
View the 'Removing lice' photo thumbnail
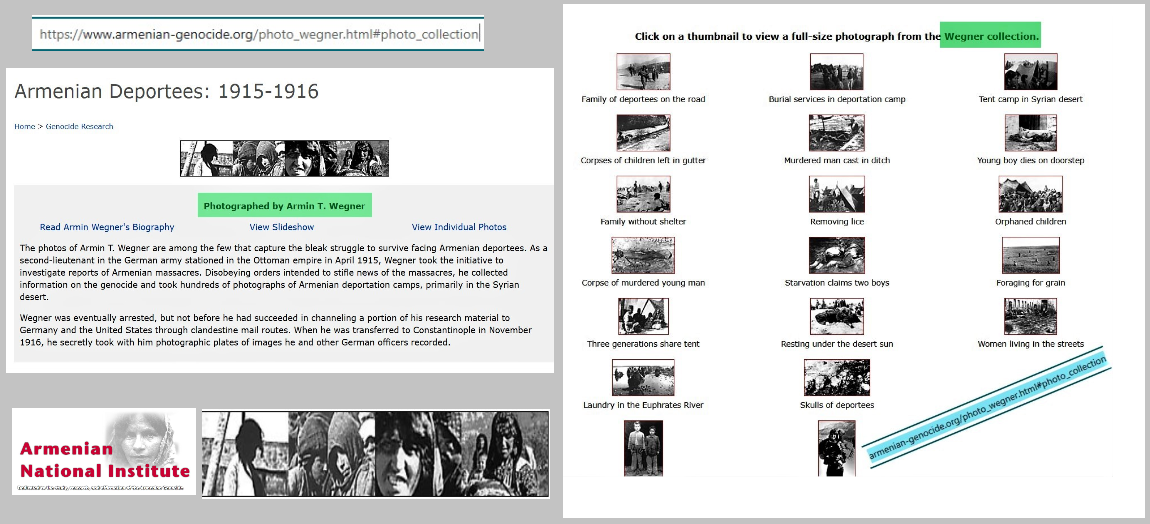pos(836,195)
